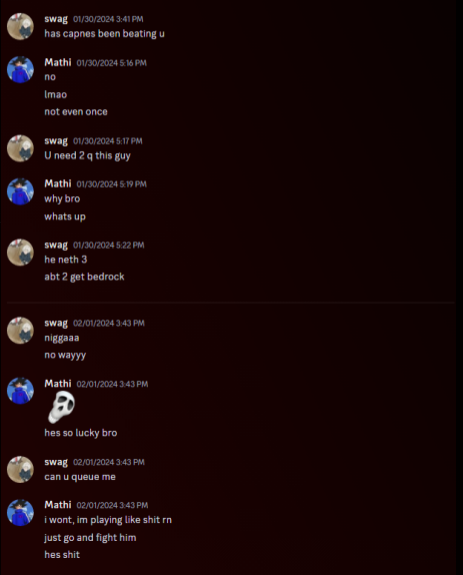Click swag's avatar beside "U need 2 q this guy"

click(x=21, y=148)
